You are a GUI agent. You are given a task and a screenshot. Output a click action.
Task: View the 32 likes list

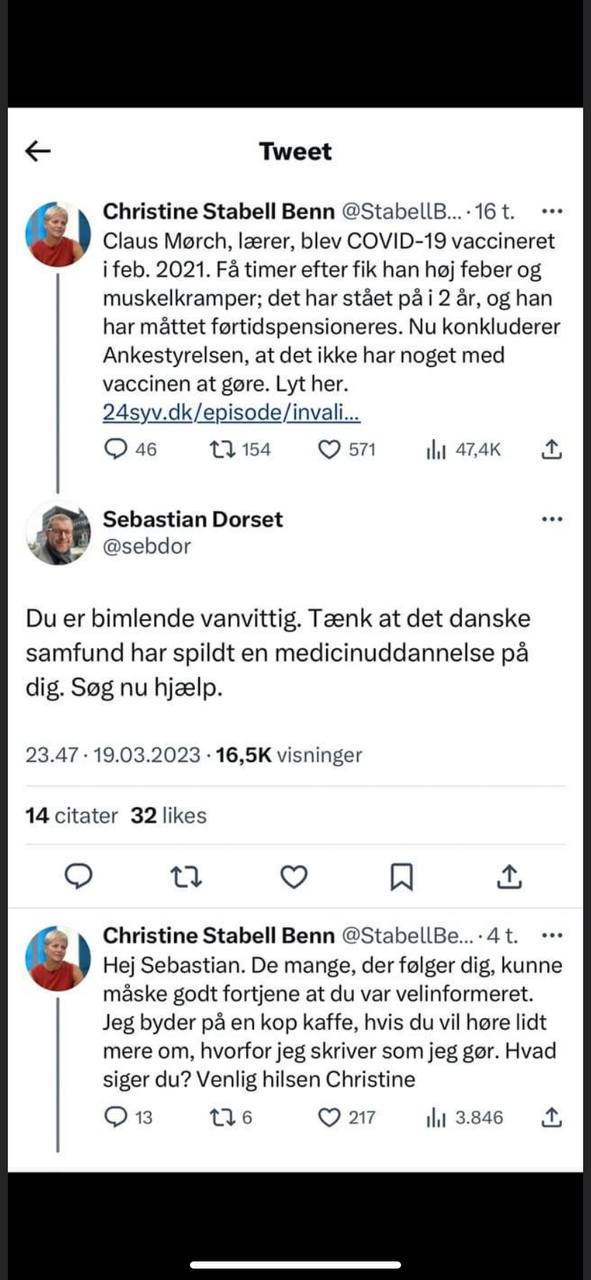click(x=169, y=815)
